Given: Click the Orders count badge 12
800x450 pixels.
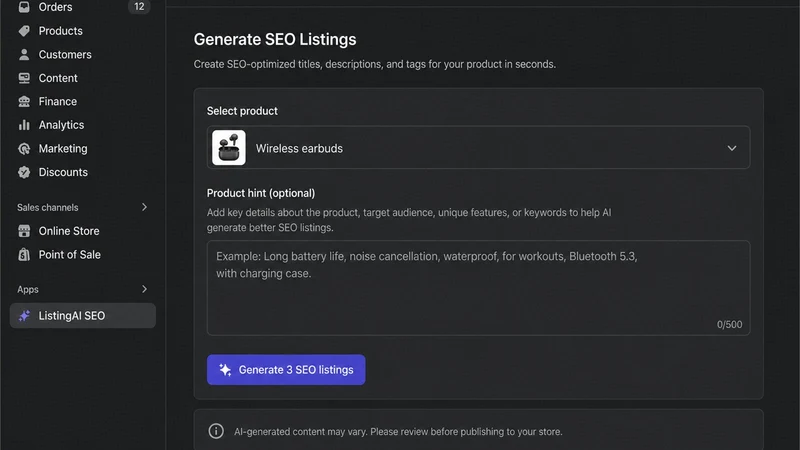Looking at the screenshot, I should [x=139, y=7].
